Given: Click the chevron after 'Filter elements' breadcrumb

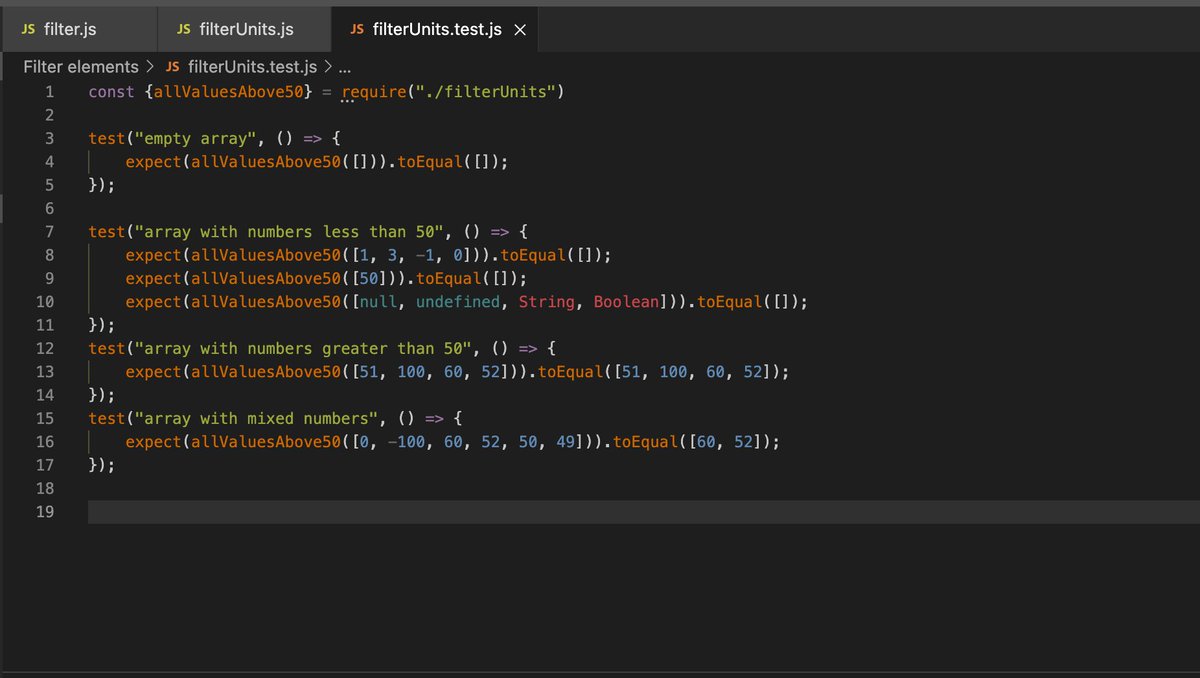Looking at the screenshot, I should [x=150, y=67].
